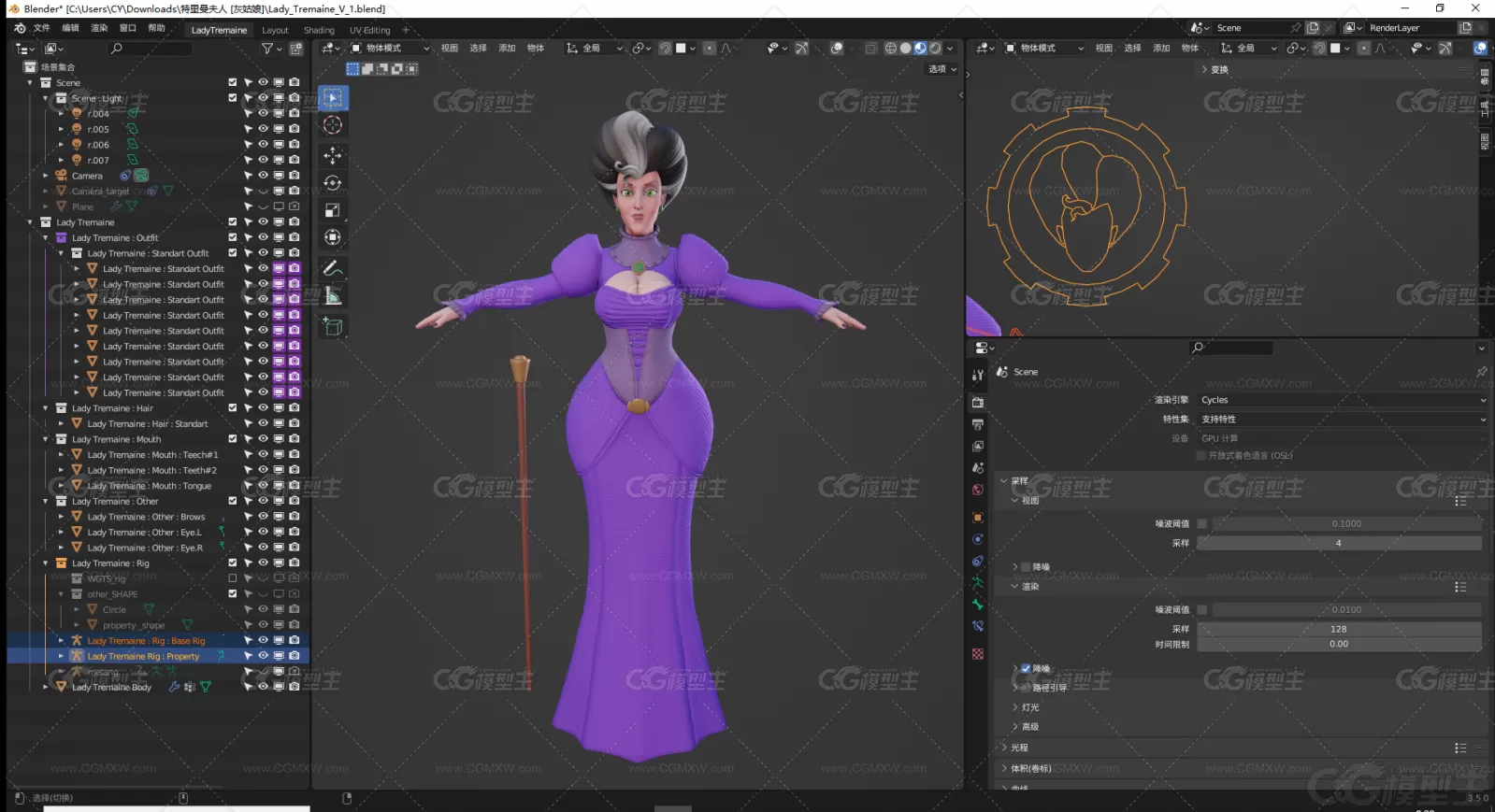This screenshot has width=1495, height=812.
Task: Open the Physics properties tab
Action: (978, 539)
